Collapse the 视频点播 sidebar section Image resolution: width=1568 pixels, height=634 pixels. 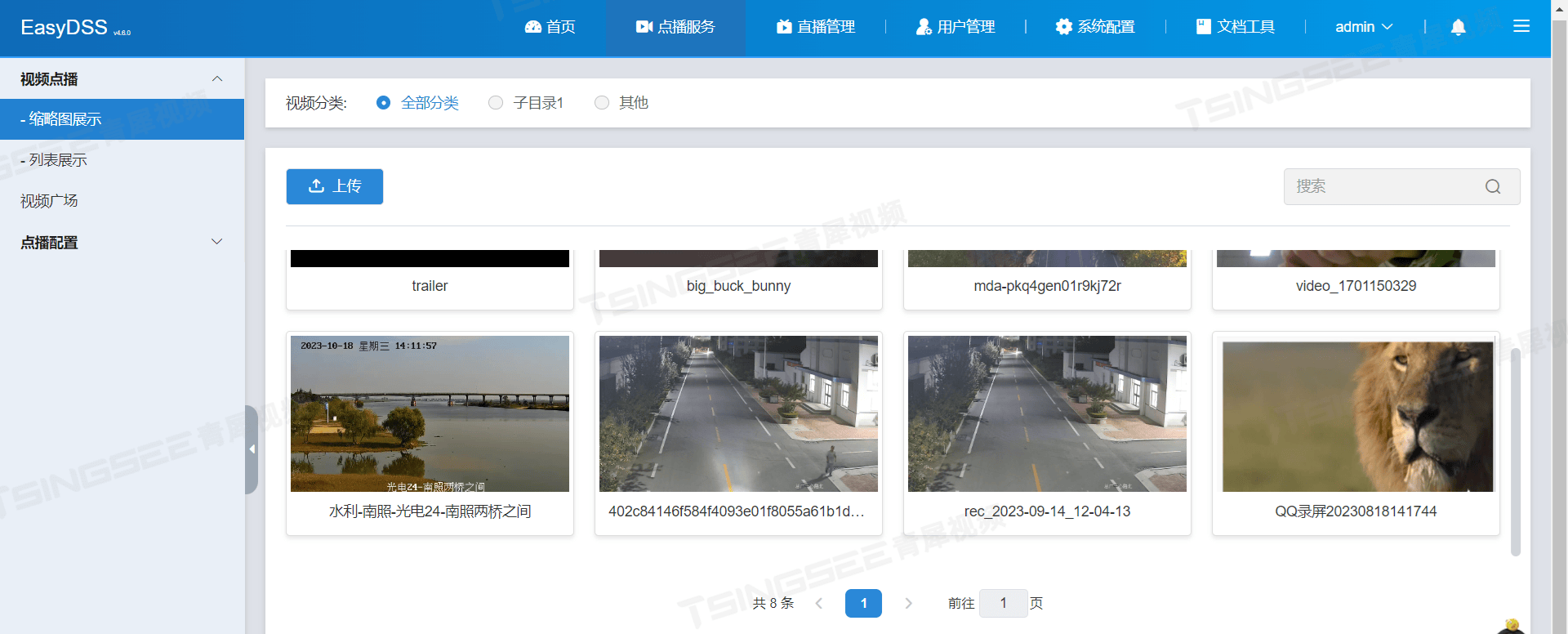tap(216, 79)
